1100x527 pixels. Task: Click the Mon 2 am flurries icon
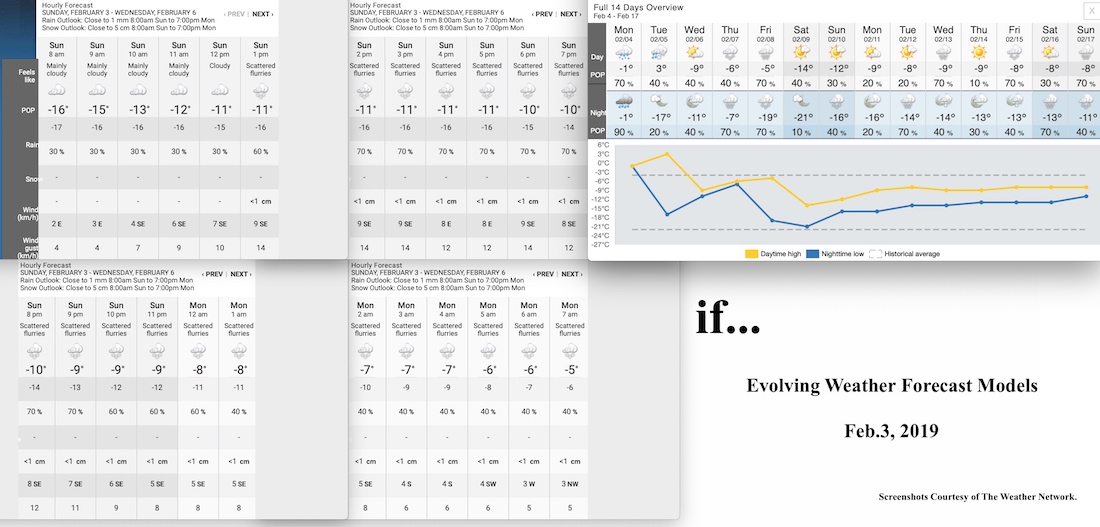tap(365, 350)
